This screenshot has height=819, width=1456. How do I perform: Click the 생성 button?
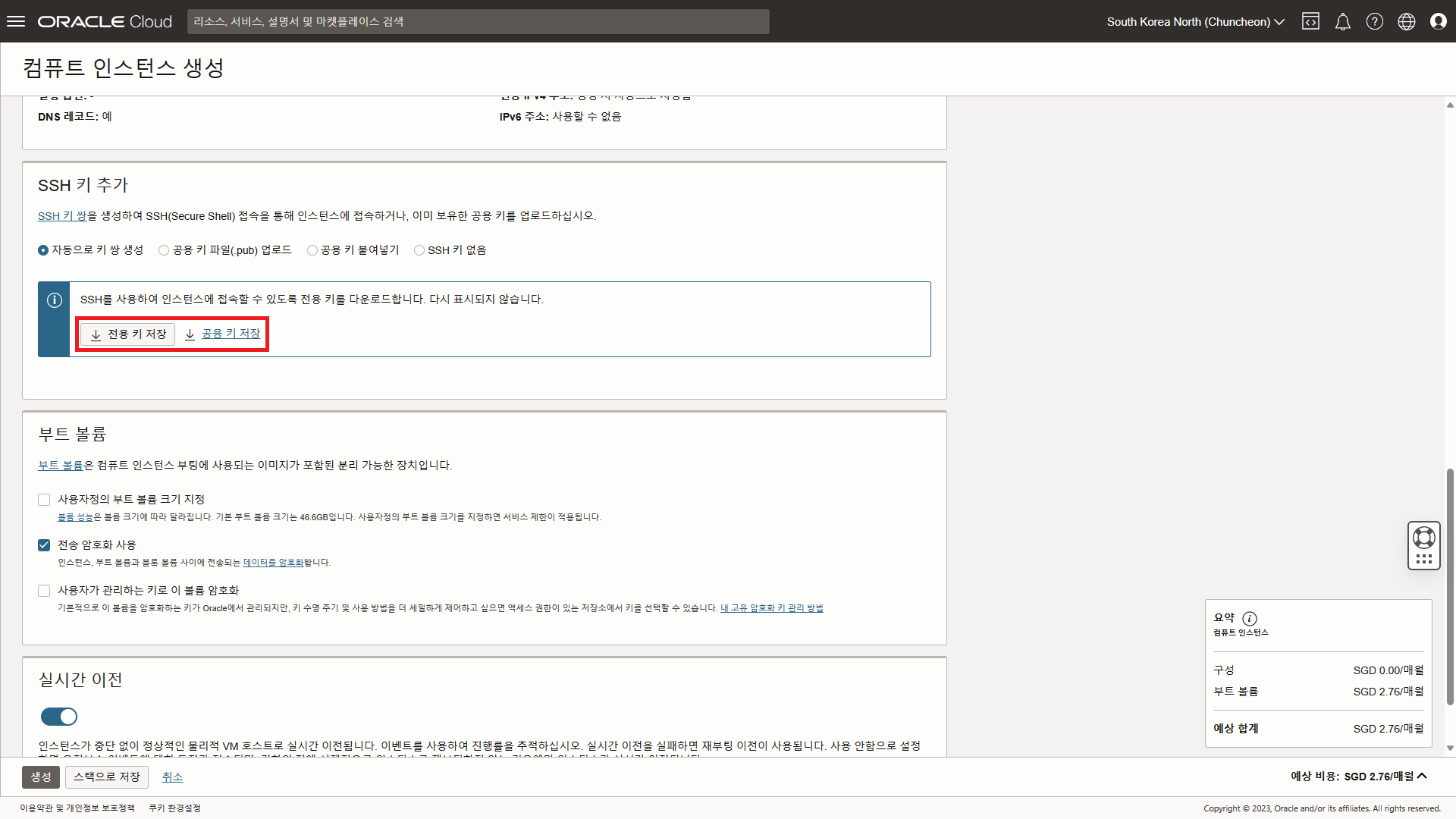[x=40, y=777]
